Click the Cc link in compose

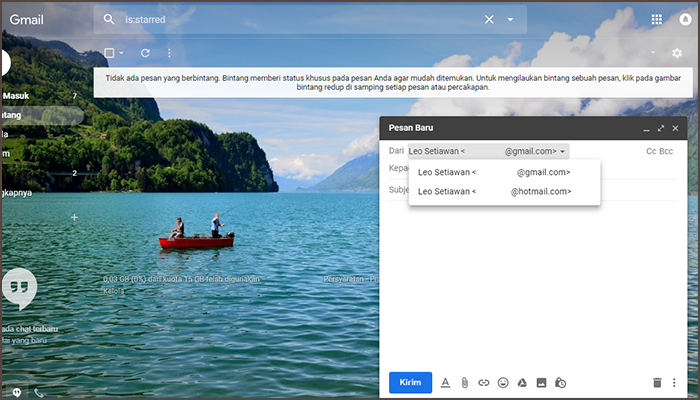[651, 151]
